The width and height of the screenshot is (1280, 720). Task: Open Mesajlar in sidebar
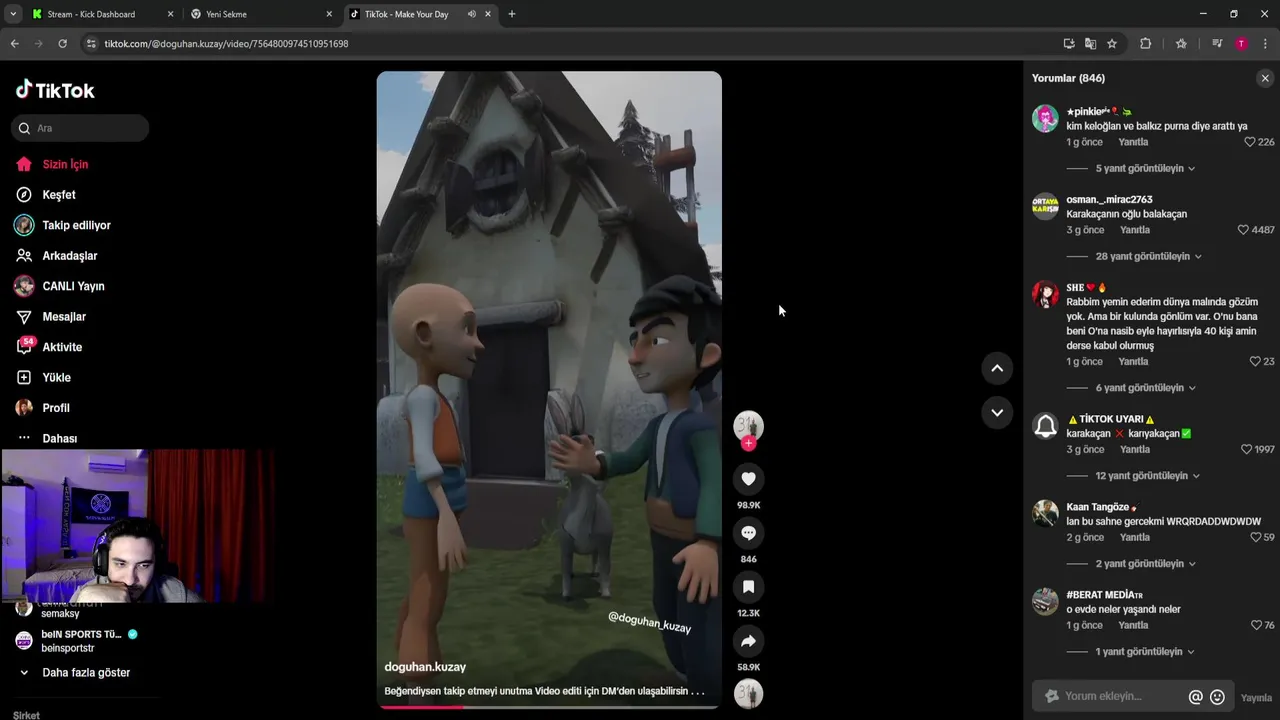point(64,317)
